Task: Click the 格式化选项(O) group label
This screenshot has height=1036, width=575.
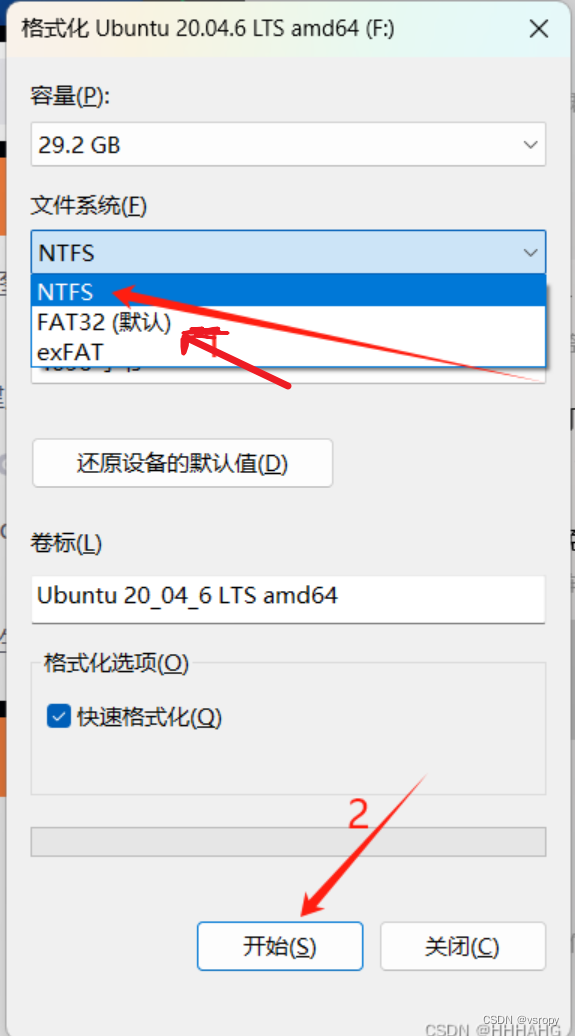Action: (x=116, y=663)
